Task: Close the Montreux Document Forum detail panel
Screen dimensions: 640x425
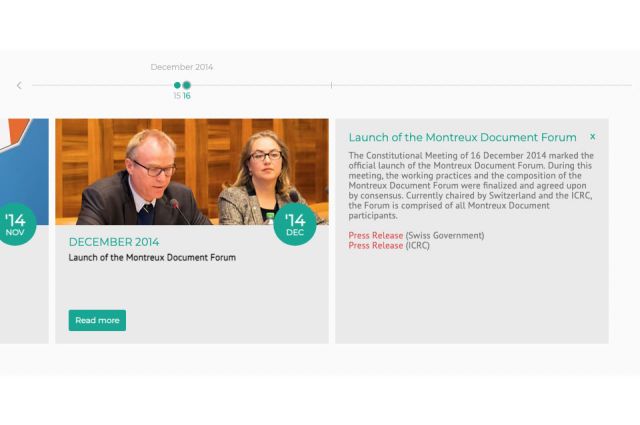Action: [x=593, y=137]
